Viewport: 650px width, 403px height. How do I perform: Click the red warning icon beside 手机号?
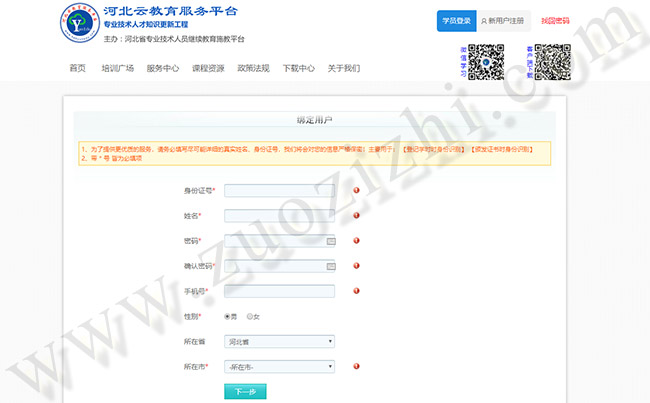(x=355, y=291)
